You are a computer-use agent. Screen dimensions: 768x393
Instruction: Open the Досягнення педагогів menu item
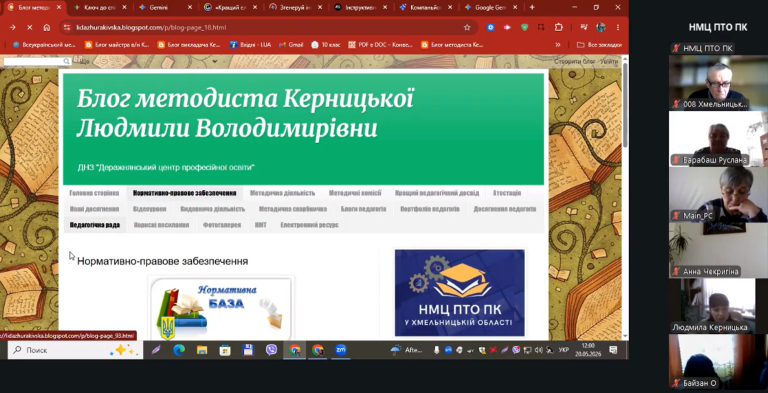point(504,209)
